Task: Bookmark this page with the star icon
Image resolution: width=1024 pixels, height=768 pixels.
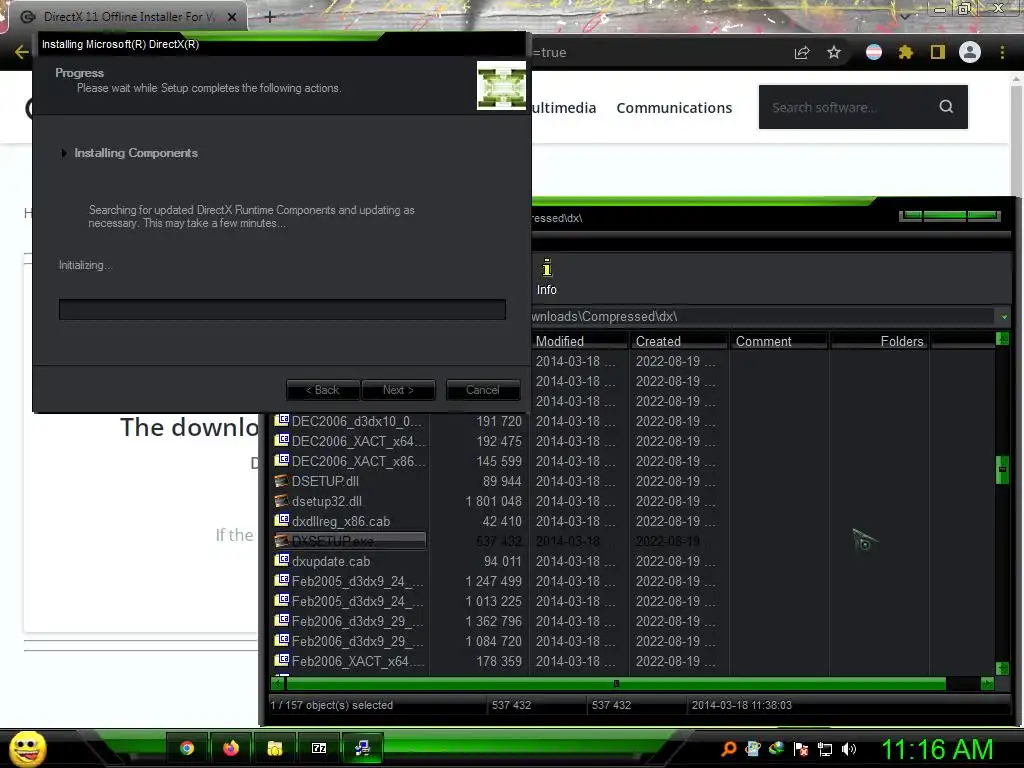Action: [x=834, y=52]
